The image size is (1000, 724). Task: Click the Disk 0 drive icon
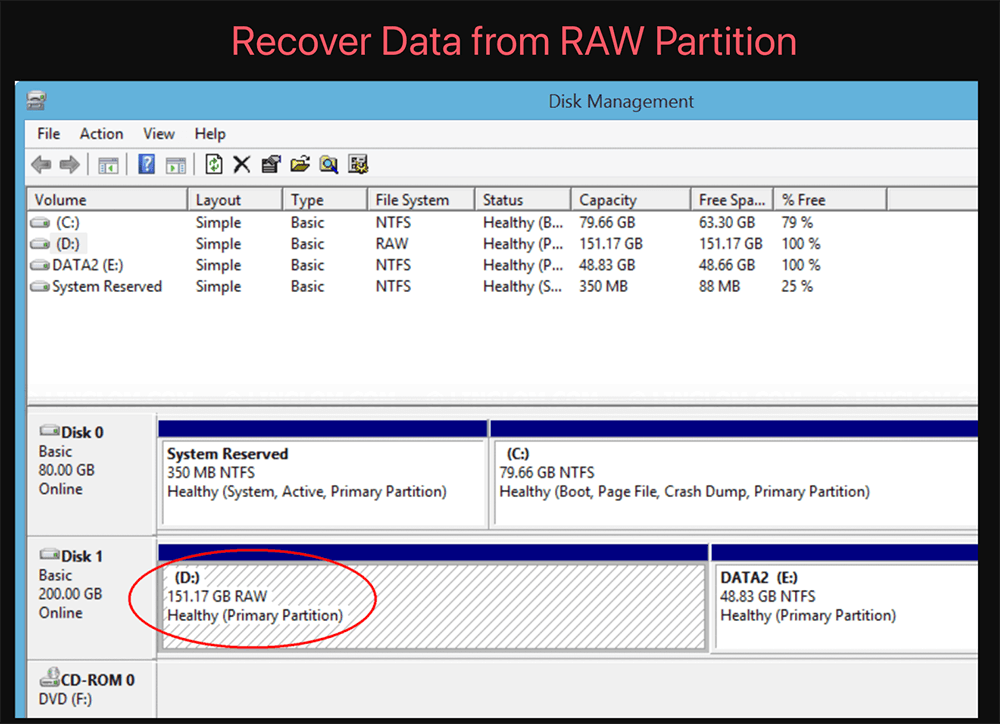(50, 431)
